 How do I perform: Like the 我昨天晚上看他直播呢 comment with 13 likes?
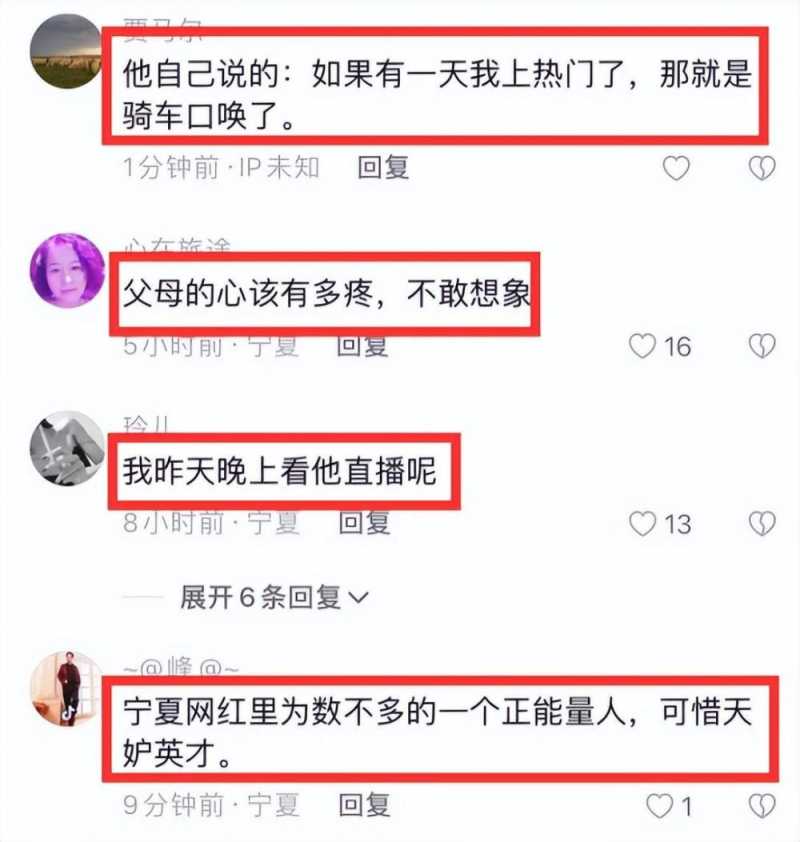[642, 524]
